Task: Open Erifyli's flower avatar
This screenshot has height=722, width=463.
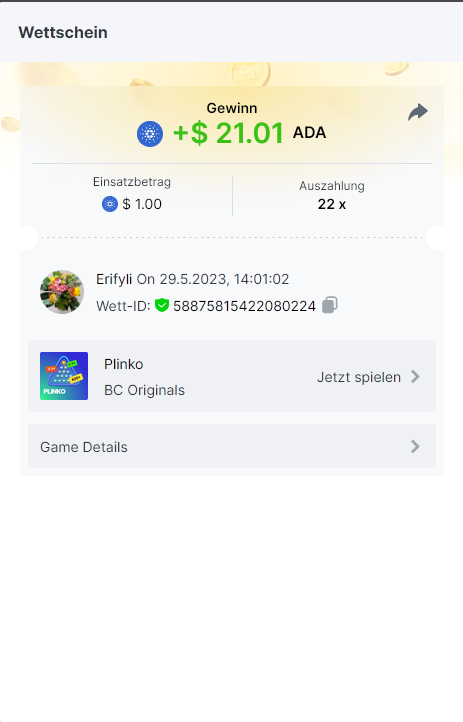Action: tap(62, 292)
